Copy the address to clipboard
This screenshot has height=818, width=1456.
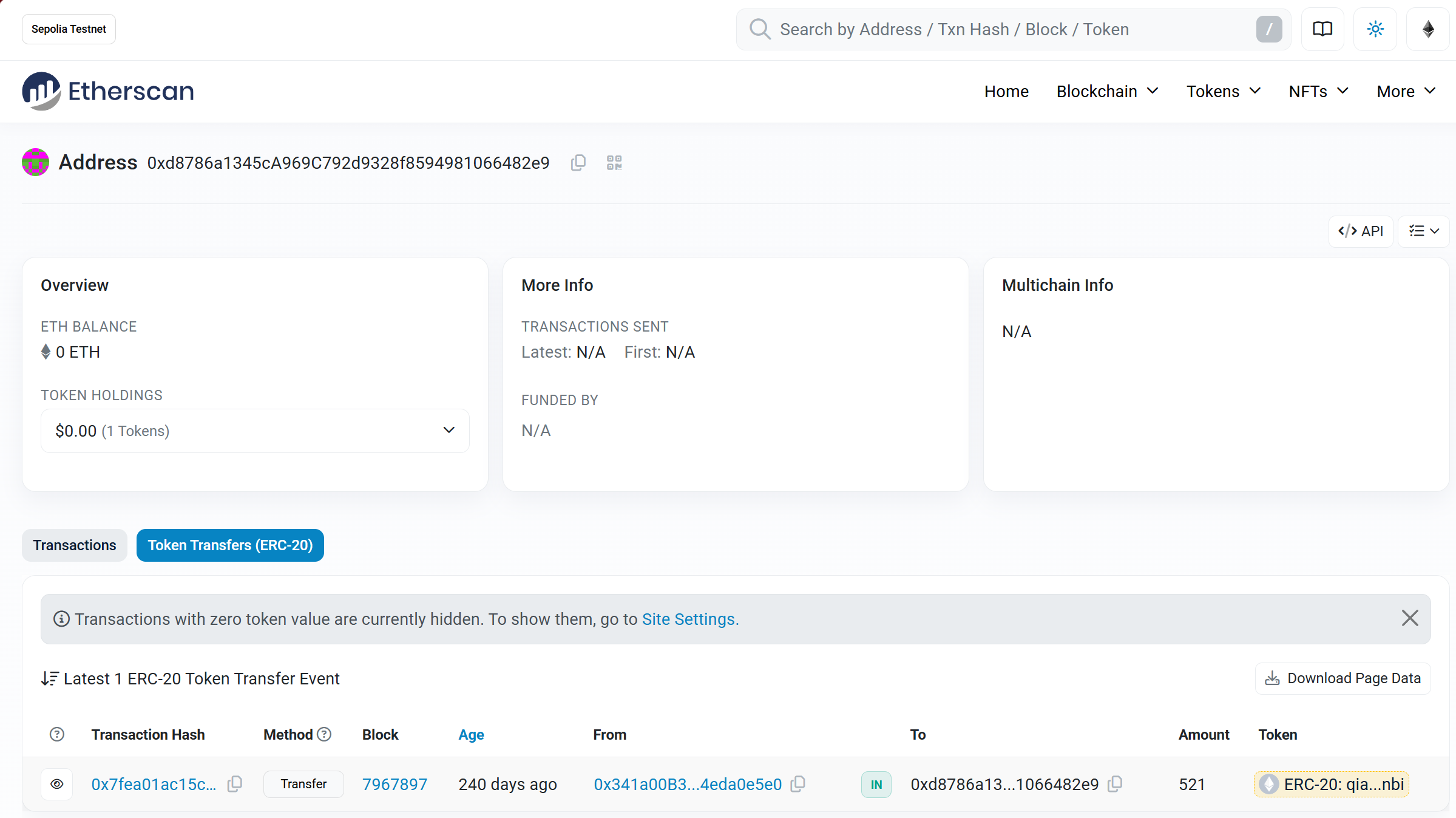pos(578,163)
